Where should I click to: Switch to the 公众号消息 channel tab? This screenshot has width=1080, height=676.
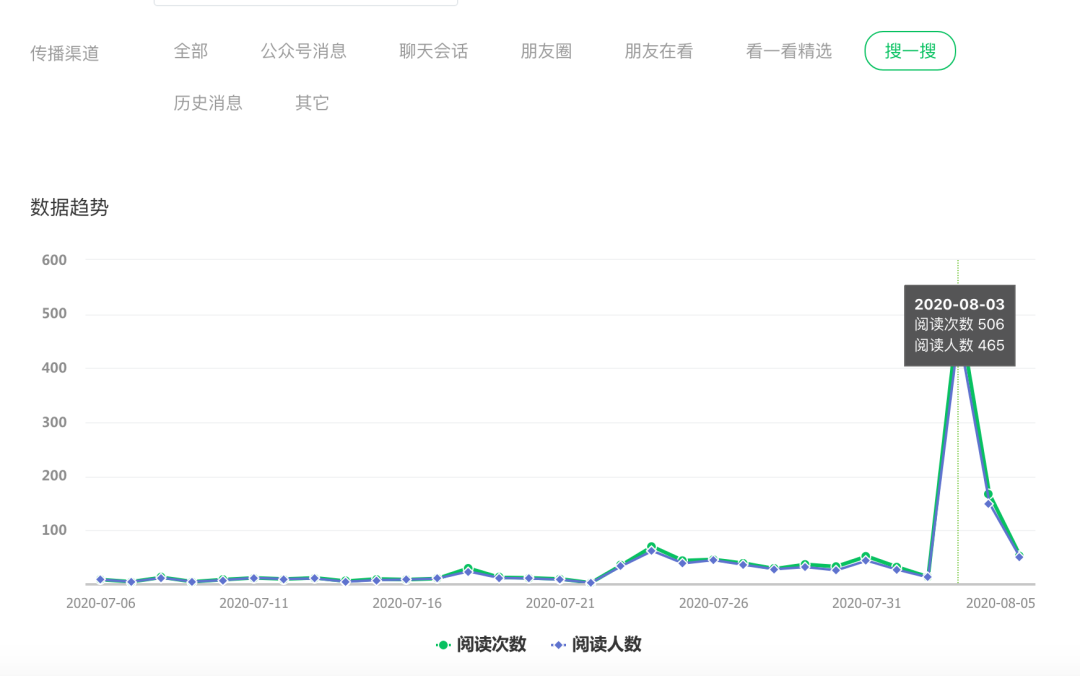pos(304,51)
